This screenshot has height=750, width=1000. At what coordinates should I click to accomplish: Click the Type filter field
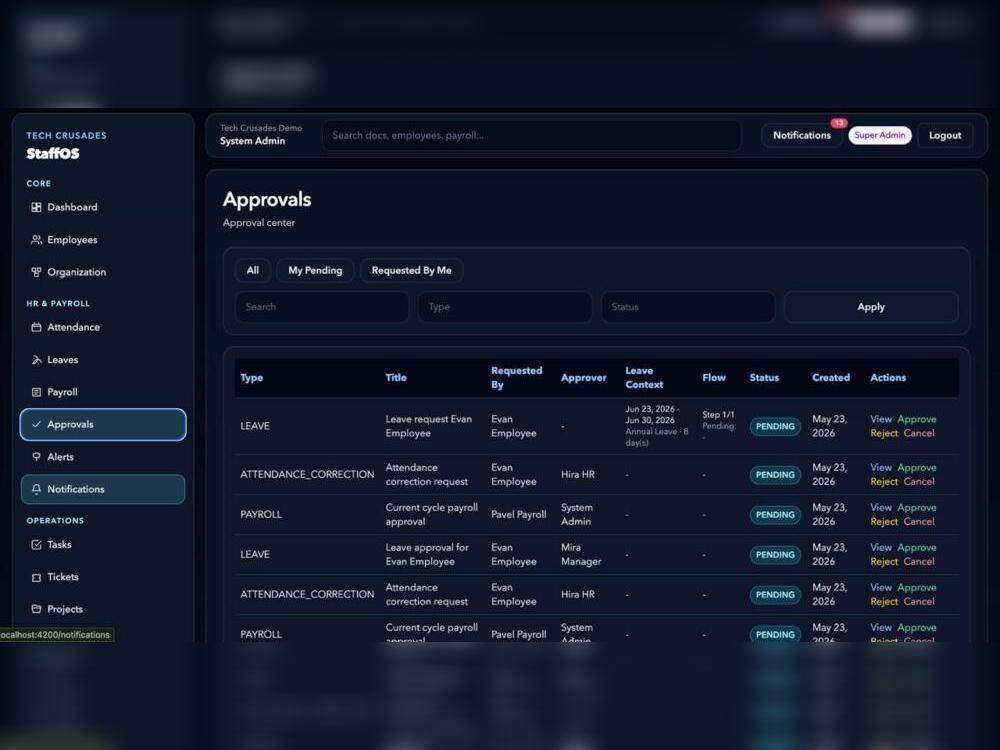click(x=504, y=307)
